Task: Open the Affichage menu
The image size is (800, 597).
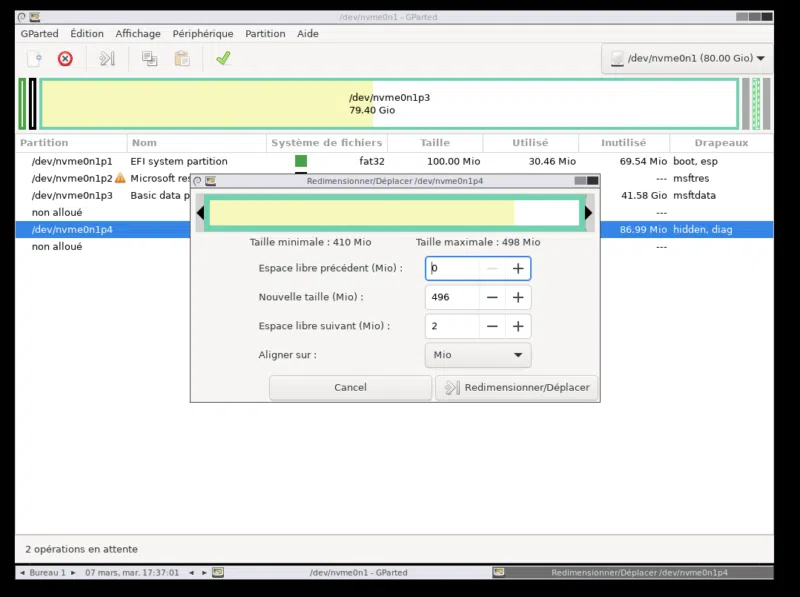Action: click(138, 34)
